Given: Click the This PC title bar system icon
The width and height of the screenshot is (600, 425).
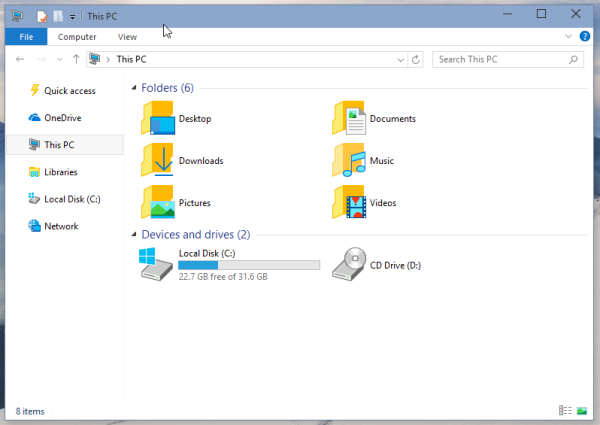Looking at the screenshot, I should (x=17, y=16).
